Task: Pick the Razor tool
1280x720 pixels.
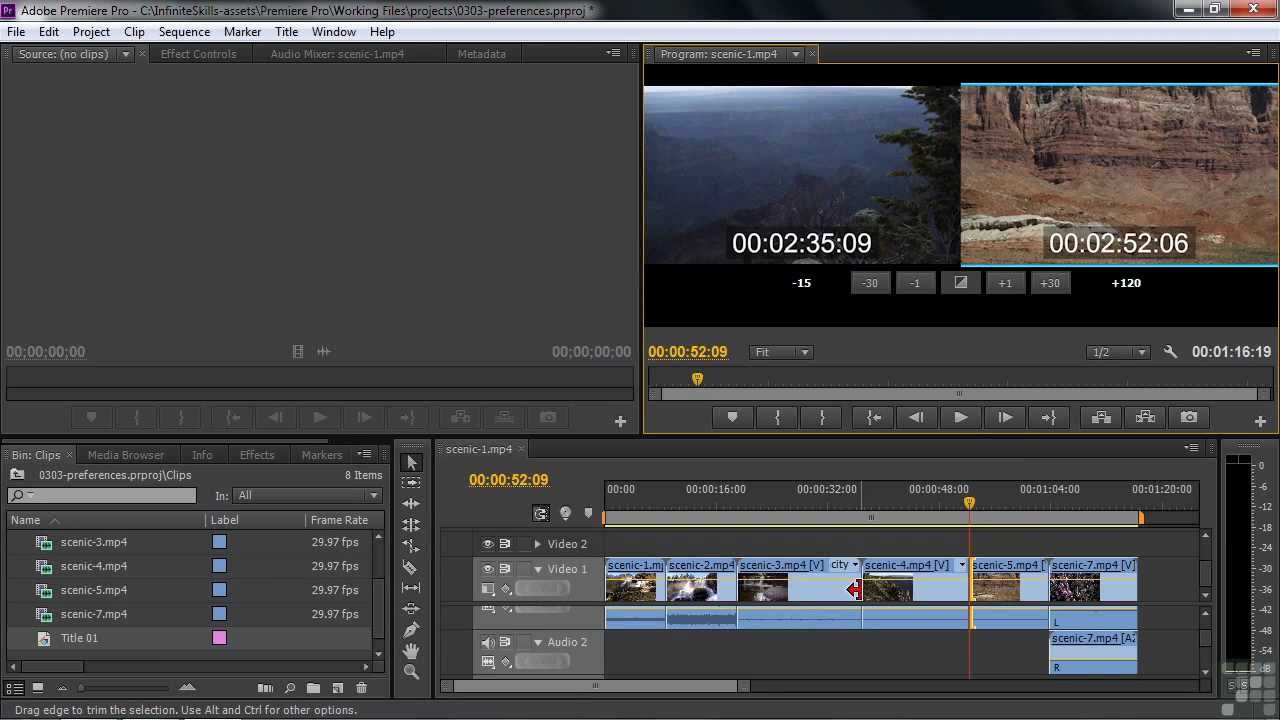Action: click(411, 567)
